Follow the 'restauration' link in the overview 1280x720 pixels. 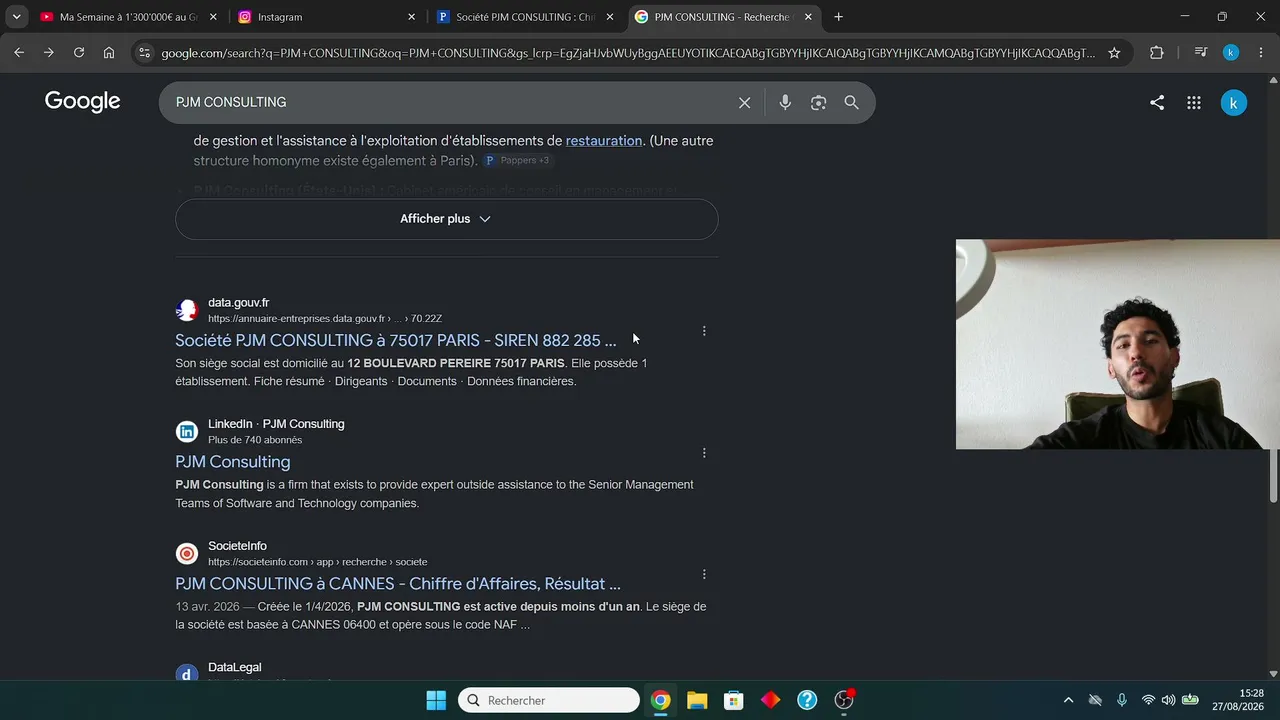pos(604,141)
